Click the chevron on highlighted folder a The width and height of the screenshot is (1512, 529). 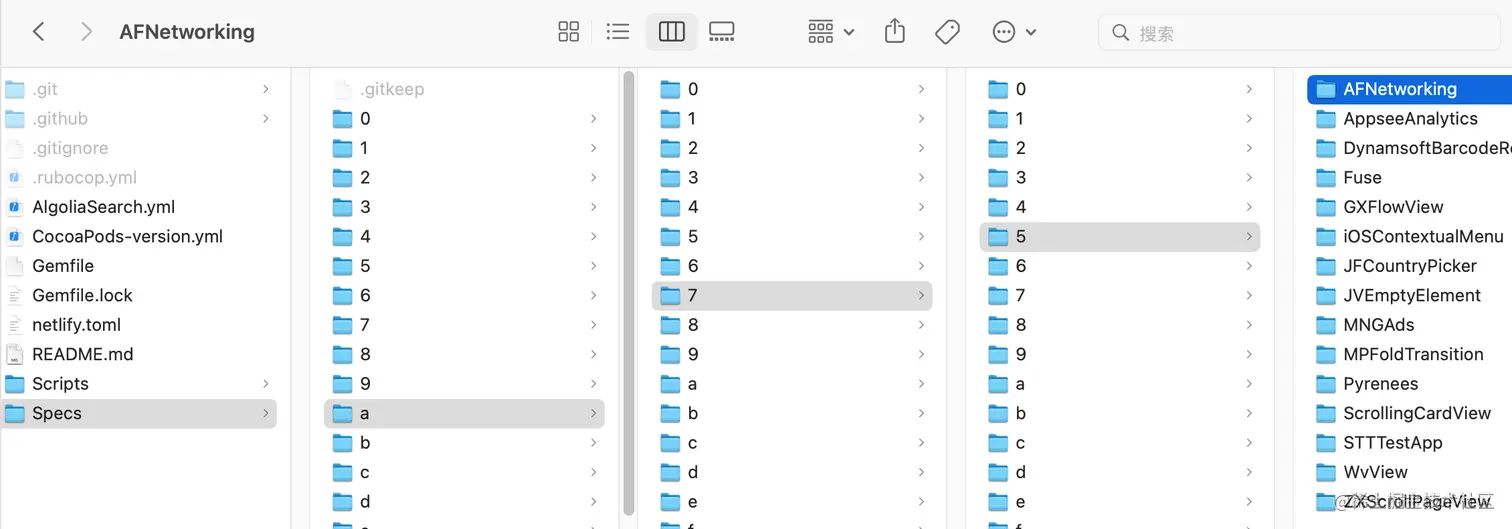[593, 413]
